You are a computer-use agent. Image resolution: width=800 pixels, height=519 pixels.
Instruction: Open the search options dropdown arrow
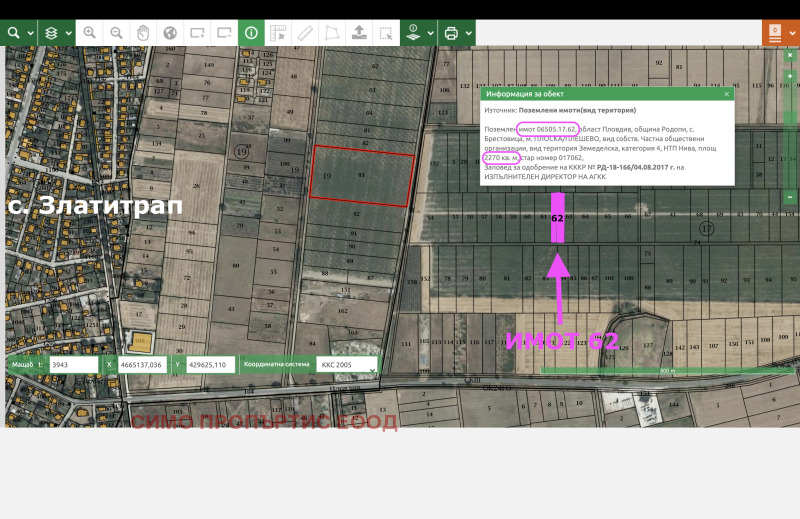coord(30,32)
